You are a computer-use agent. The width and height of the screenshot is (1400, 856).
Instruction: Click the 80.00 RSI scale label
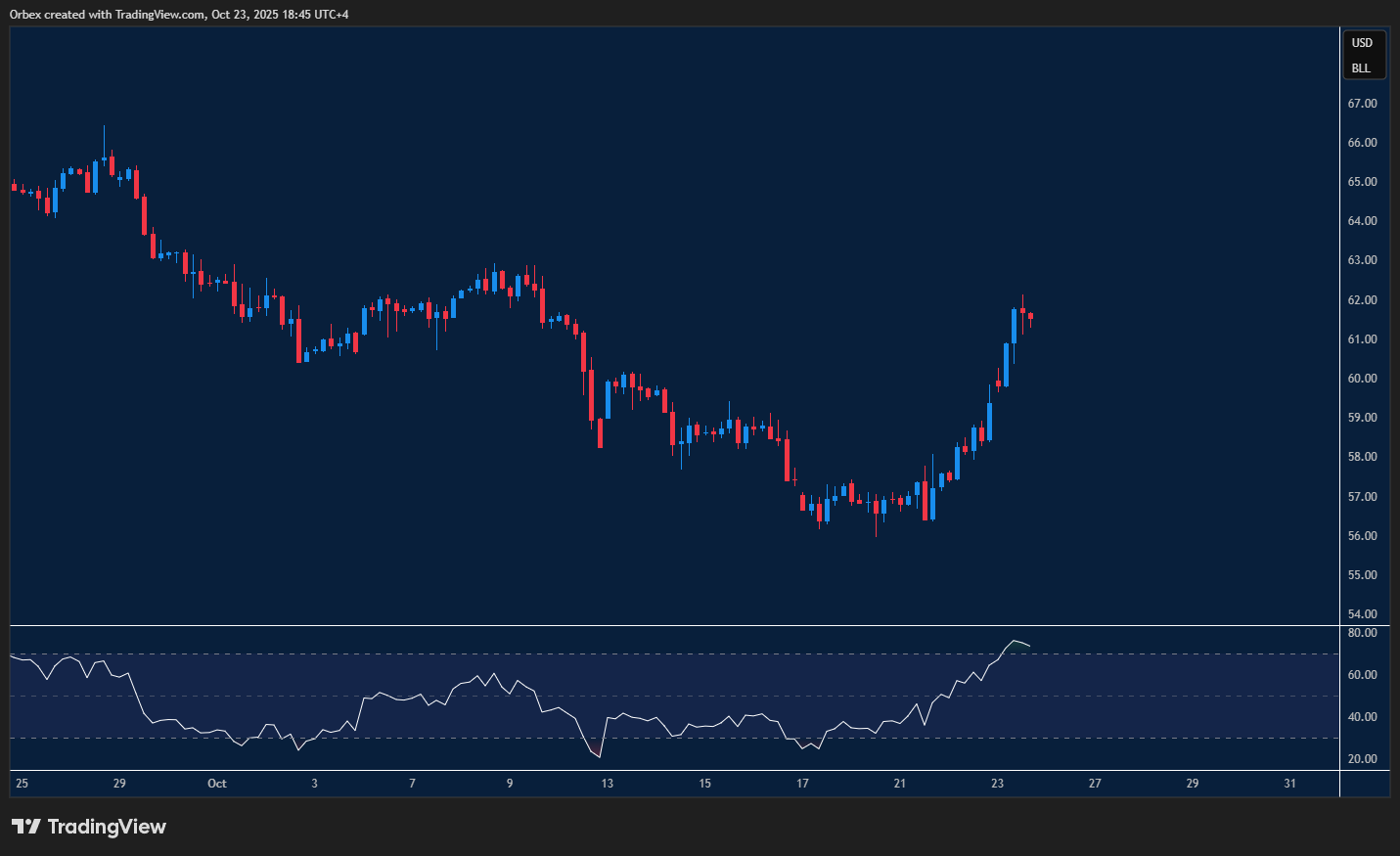(1362, 633)
